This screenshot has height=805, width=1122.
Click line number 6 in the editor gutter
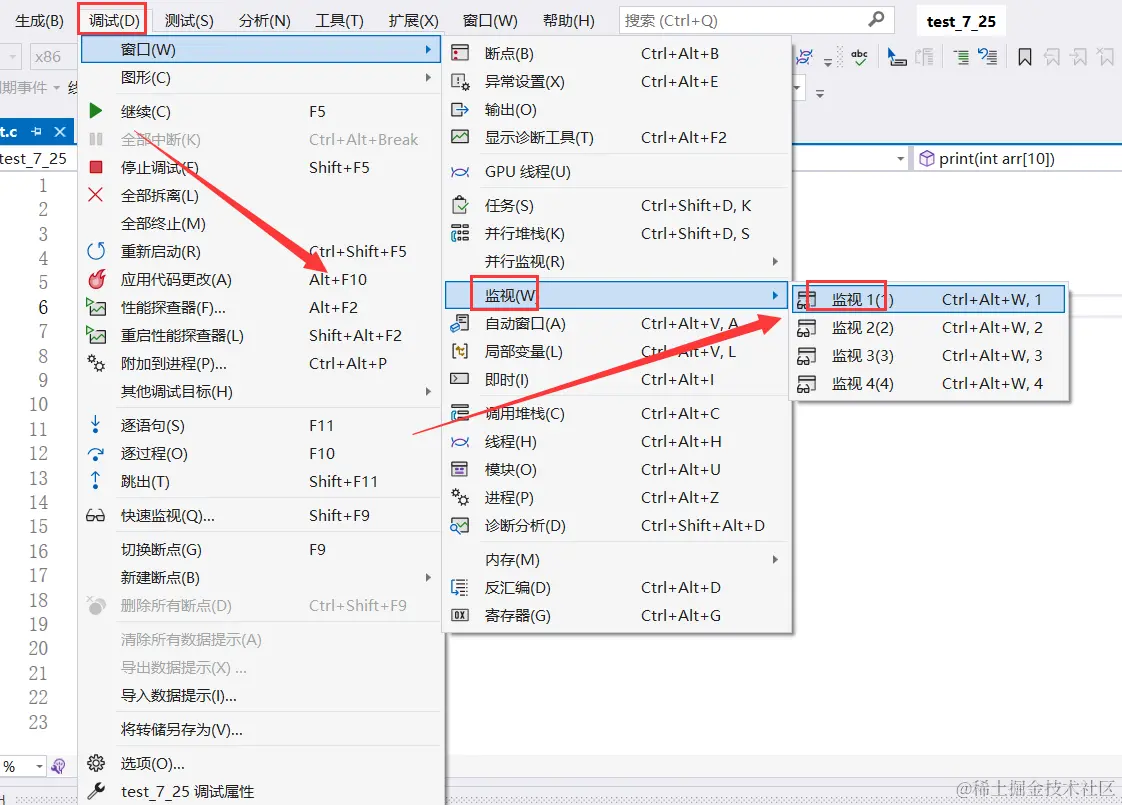click(43, 307)
